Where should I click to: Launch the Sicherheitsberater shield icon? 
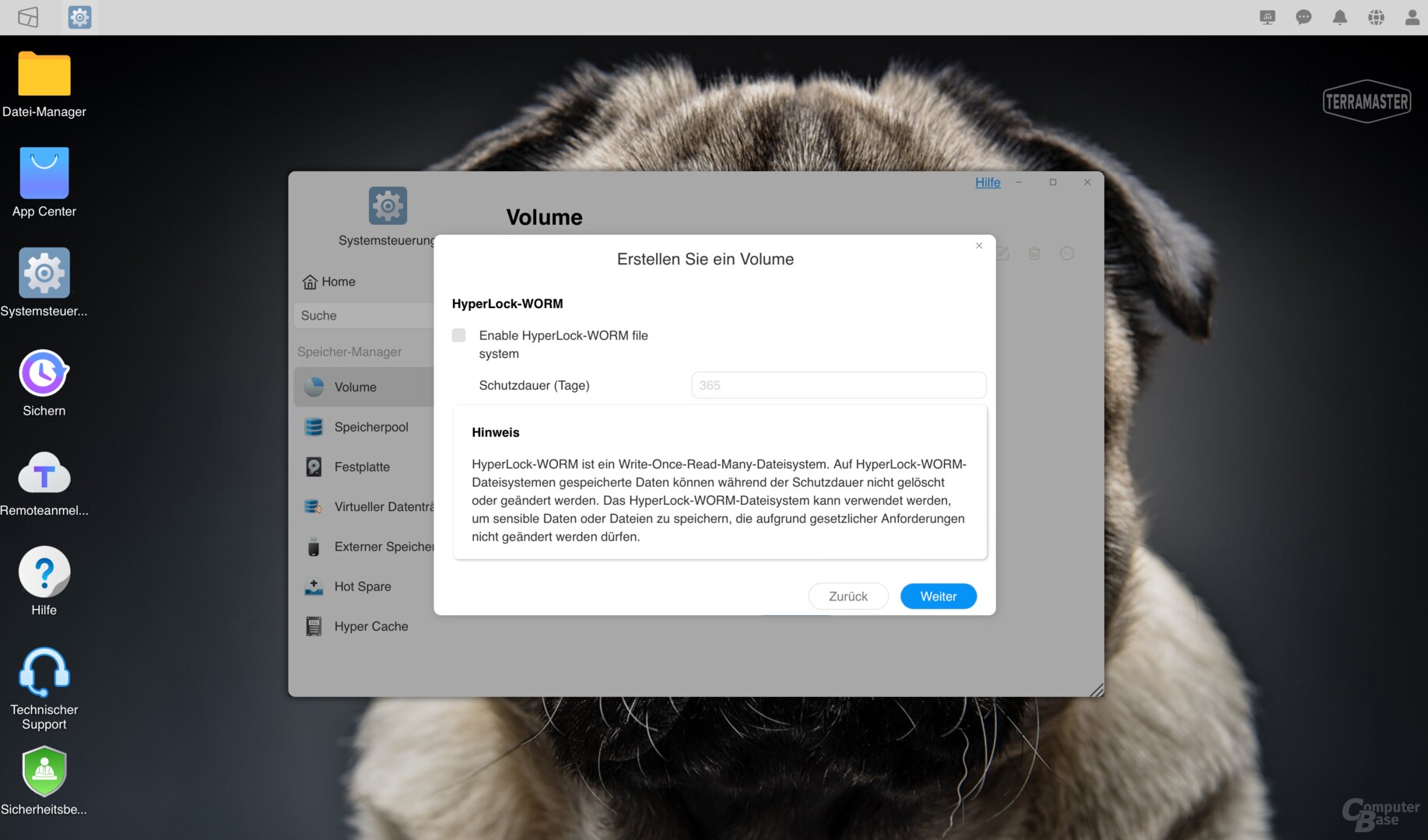click(44, 772)
